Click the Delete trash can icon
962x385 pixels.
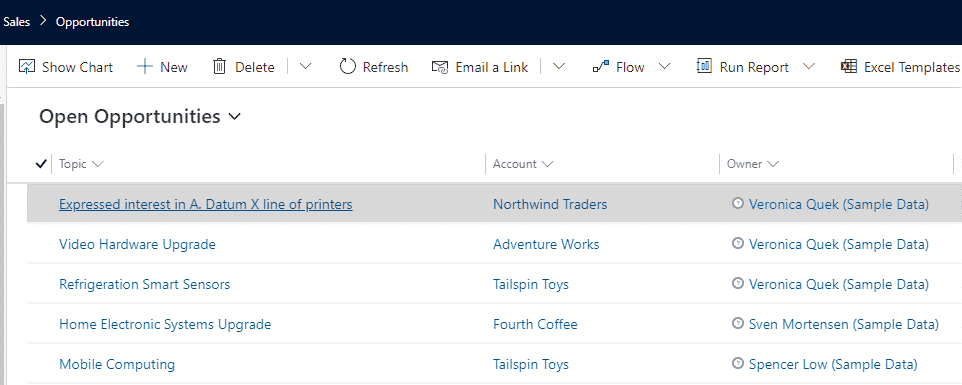coord(220,66)
